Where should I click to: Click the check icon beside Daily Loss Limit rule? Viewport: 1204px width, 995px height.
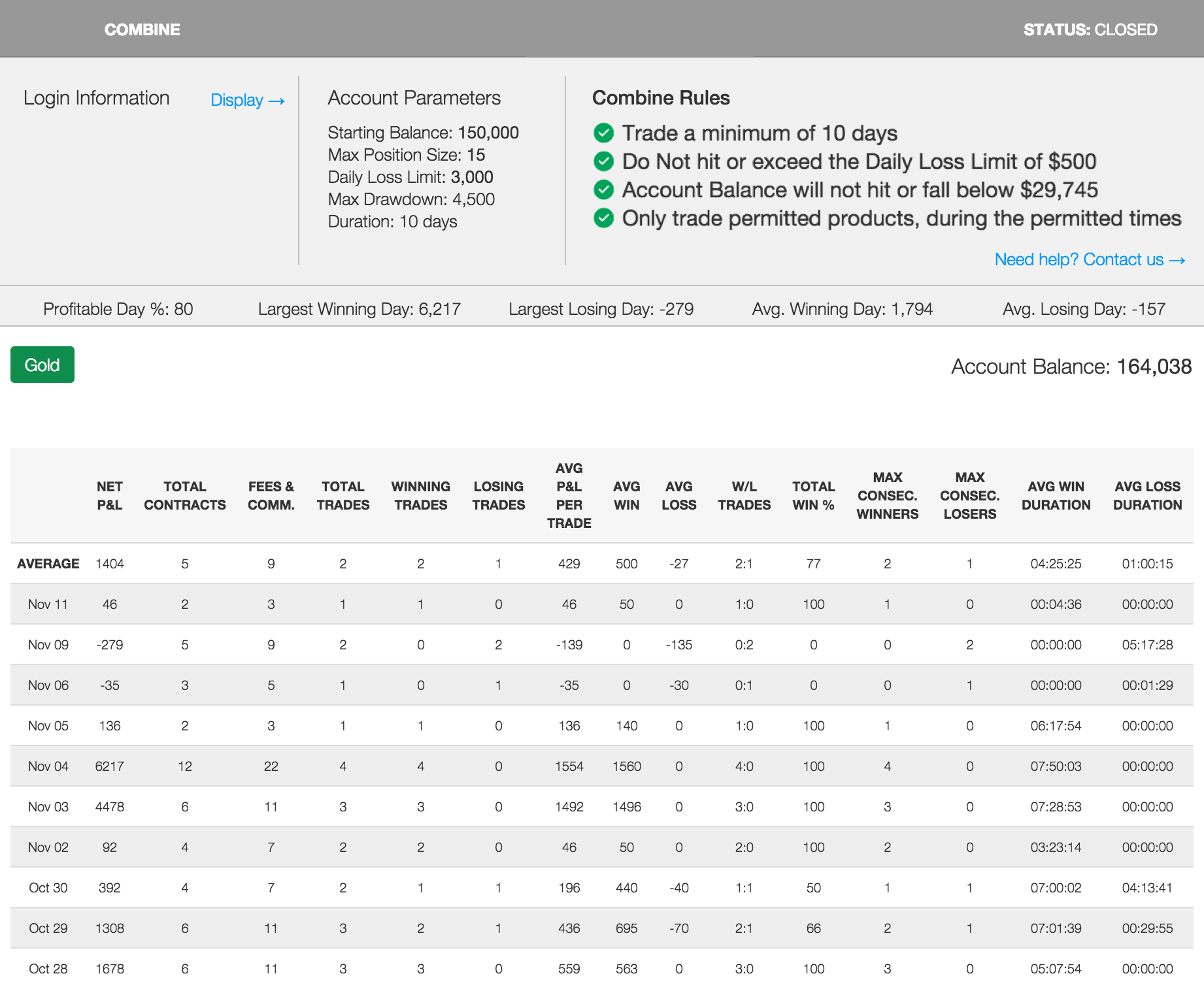click(603, 161)
